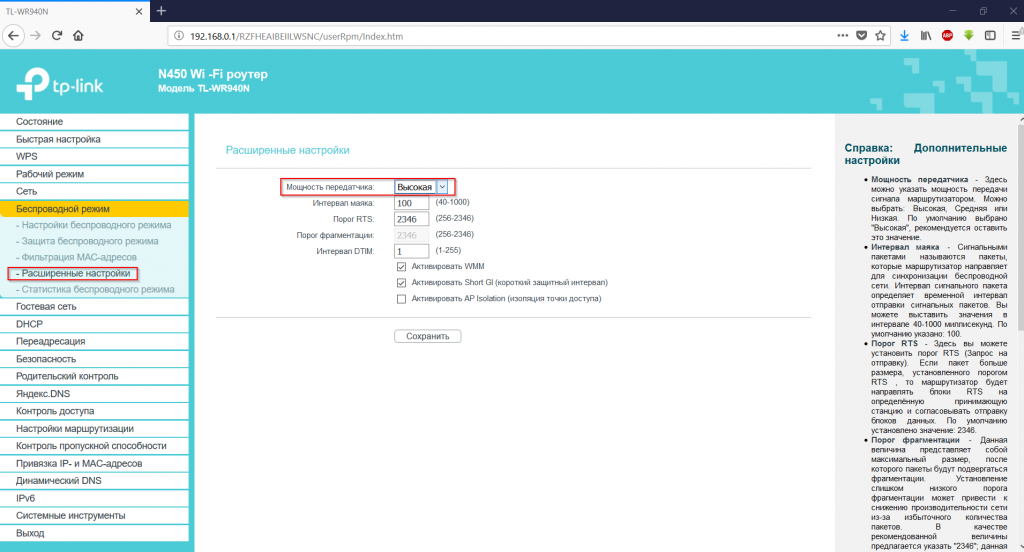Uncheck Активировать Short GI checkbox
Image resolution: width=1024 pixels, height=552 pixels.
(401, 283)
